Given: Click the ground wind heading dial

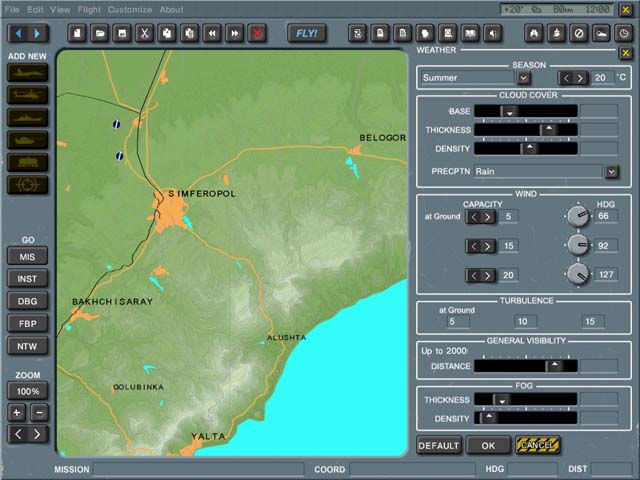Looking at the screenshot, I should (x=577, y=216).
